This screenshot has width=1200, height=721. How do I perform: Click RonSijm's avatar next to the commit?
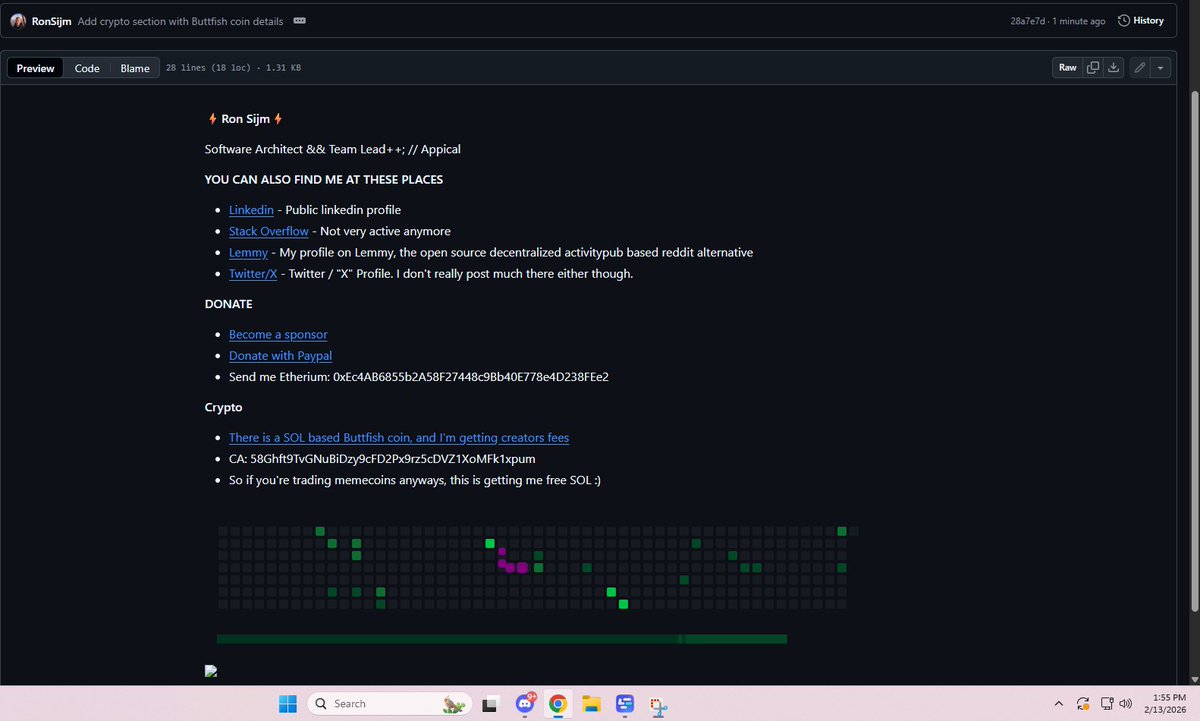[x=17, y=20]
